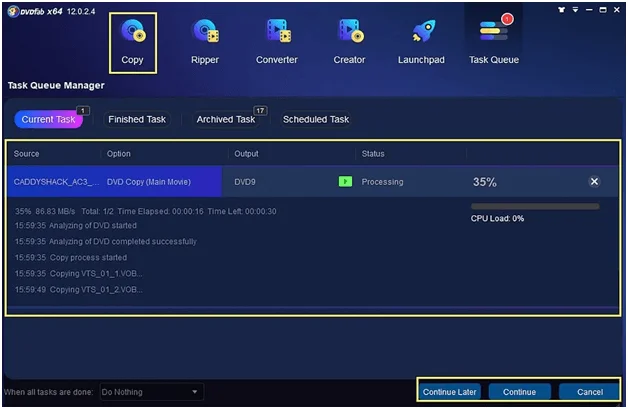Image resolution: width=628 pixels, height=409 pixels.
Task: Click the Analyzing of DVD started line
Action: pyautogui.click(x=76, y=225)
